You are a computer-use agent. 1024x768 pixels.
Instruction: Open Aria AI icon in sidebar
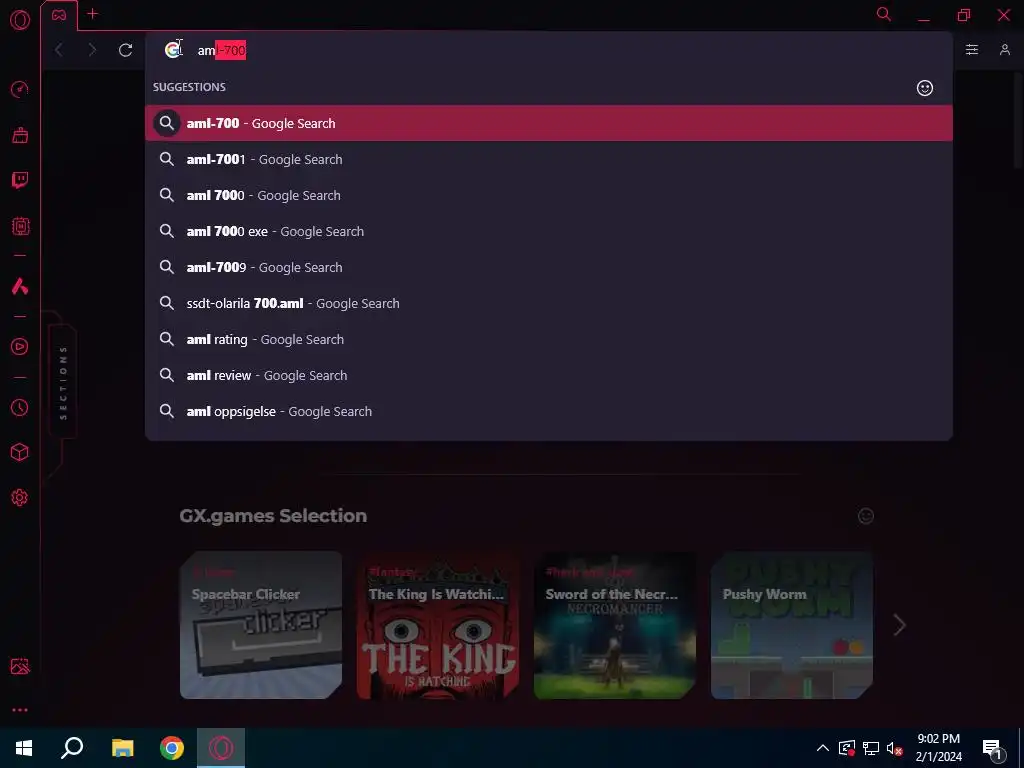point(20,286)
